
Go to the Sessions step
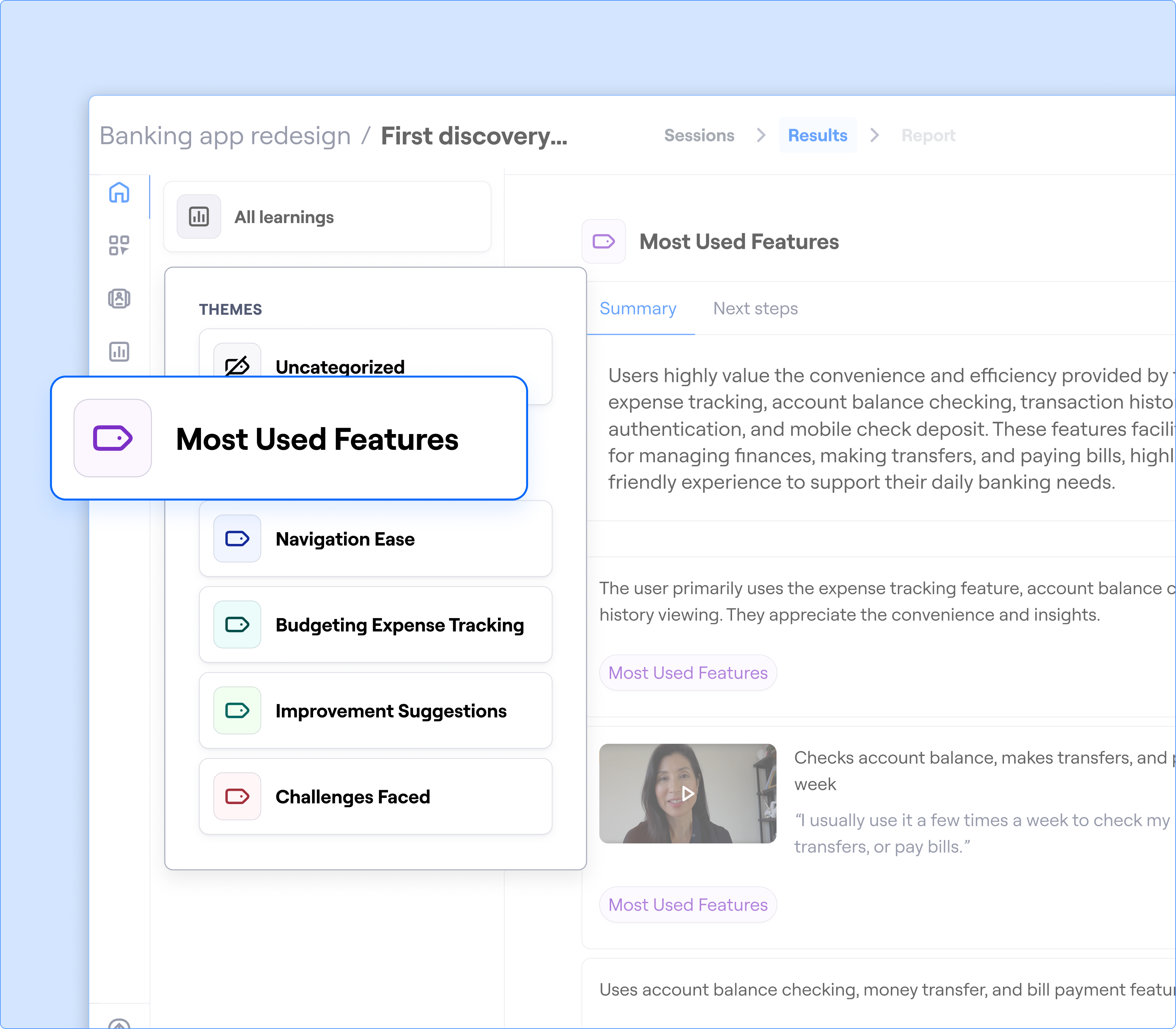tap(699, 136)
